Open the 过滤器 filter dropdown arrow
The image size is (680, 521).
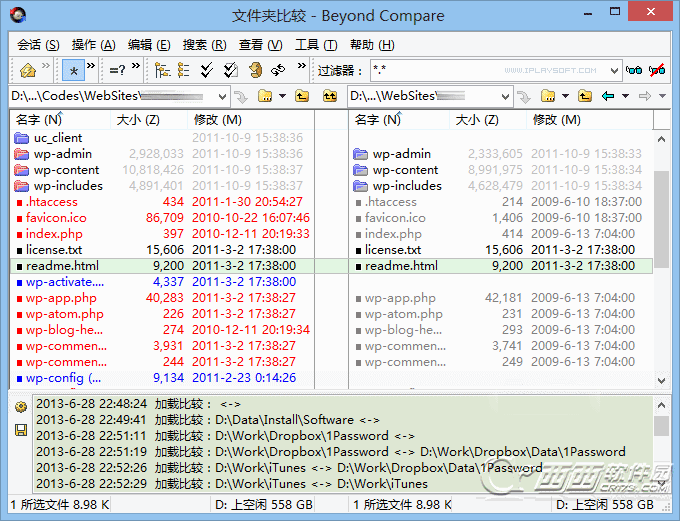tap(614, 70)
